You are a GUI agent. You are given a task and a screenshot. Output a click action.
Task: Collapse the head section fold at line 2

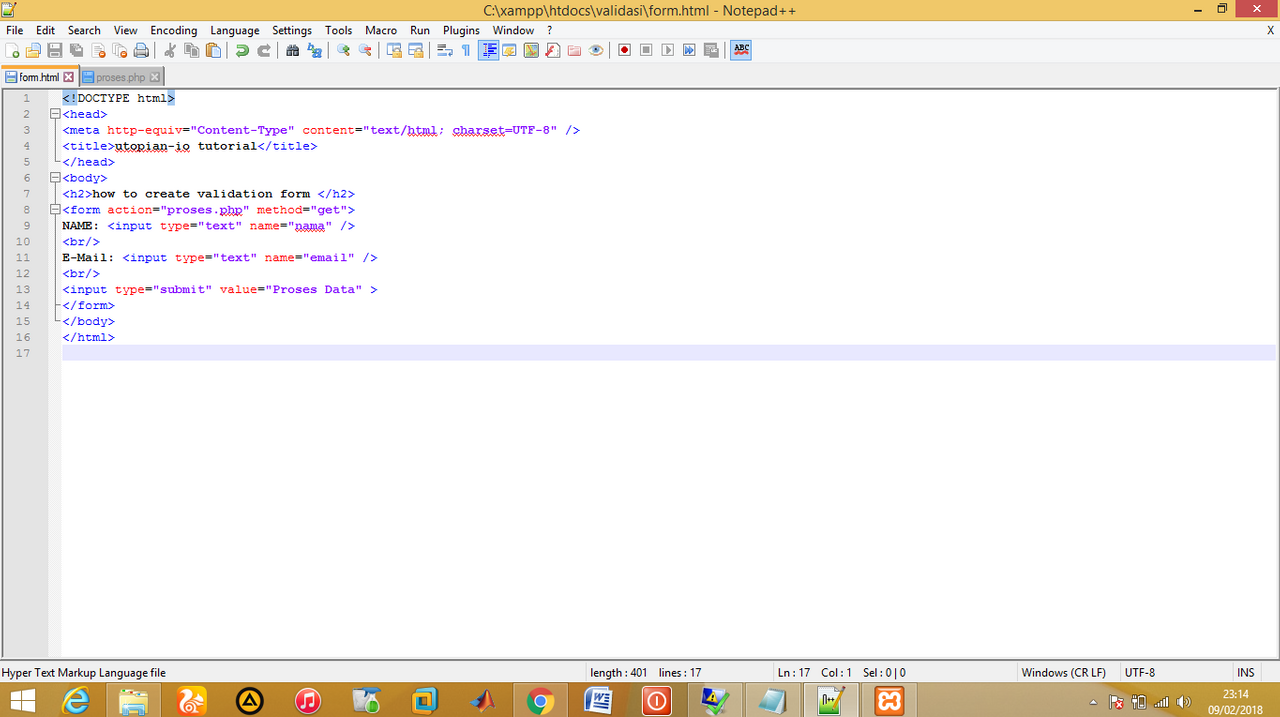click(54, 113)
